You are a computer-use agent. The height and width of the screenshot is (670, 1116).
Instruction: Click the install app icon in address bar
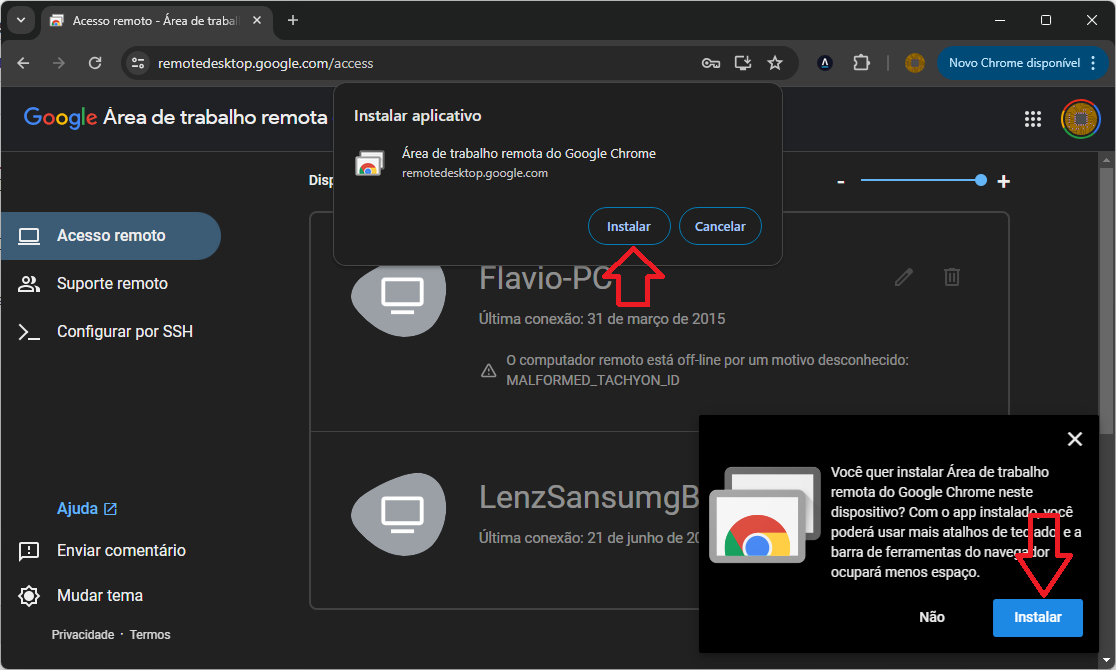(742, 63)
